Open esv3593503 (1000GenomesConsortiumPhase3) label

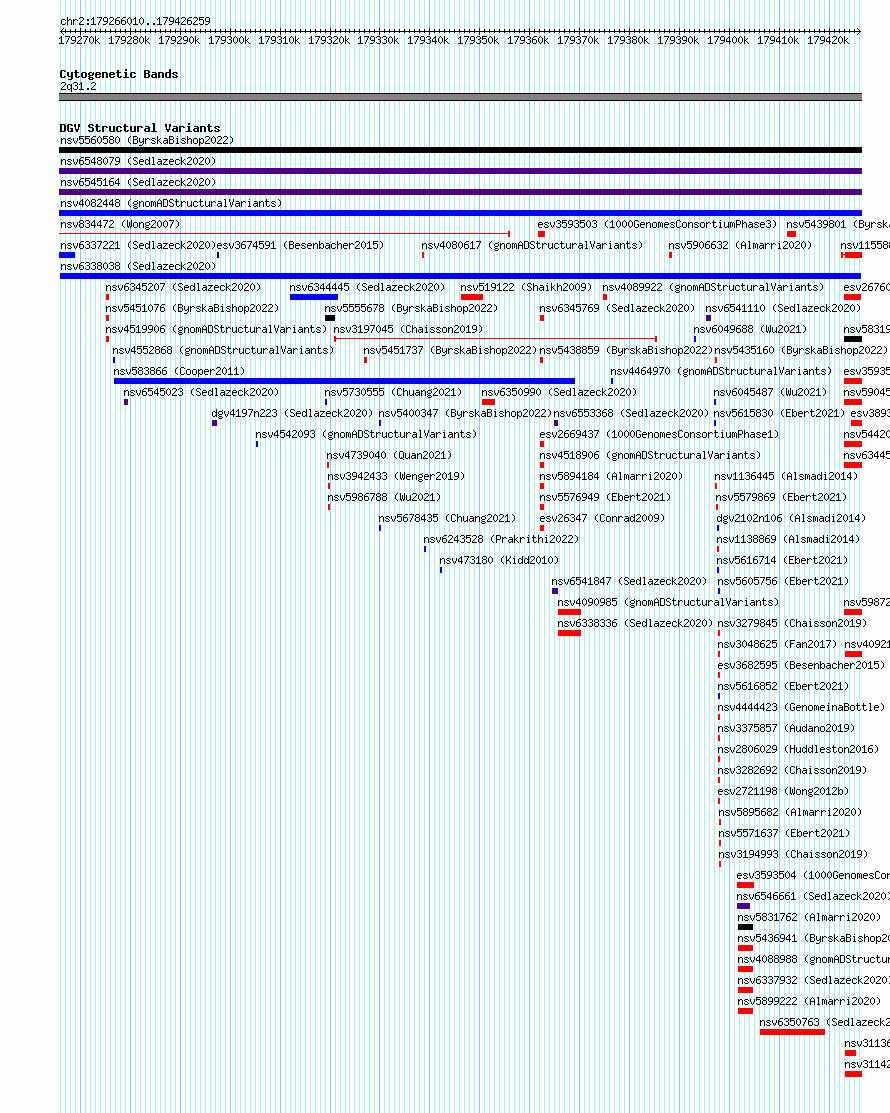[x=657, y=224]
